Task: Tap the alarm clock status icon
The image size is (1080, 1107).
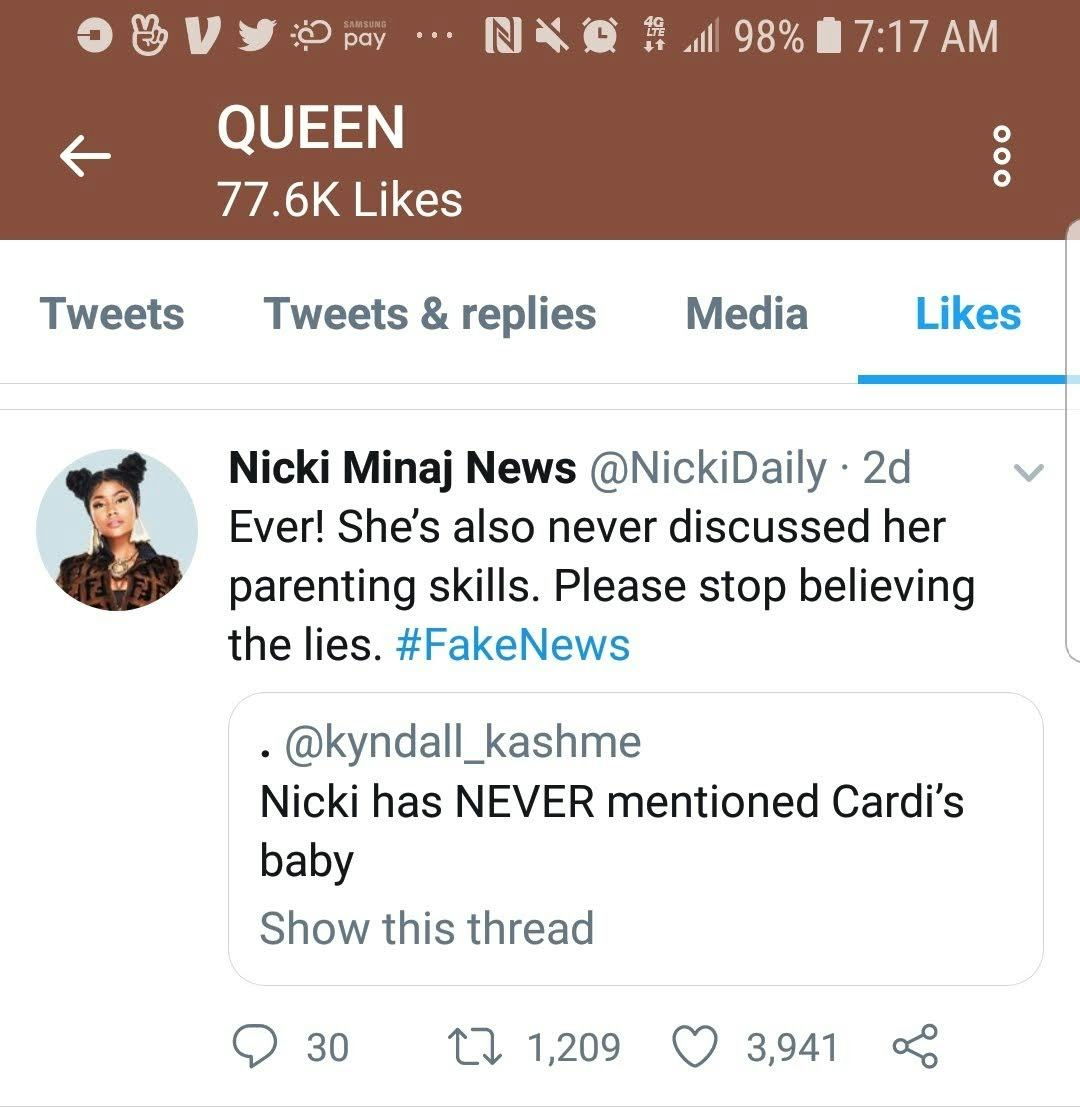Action: 600,37
